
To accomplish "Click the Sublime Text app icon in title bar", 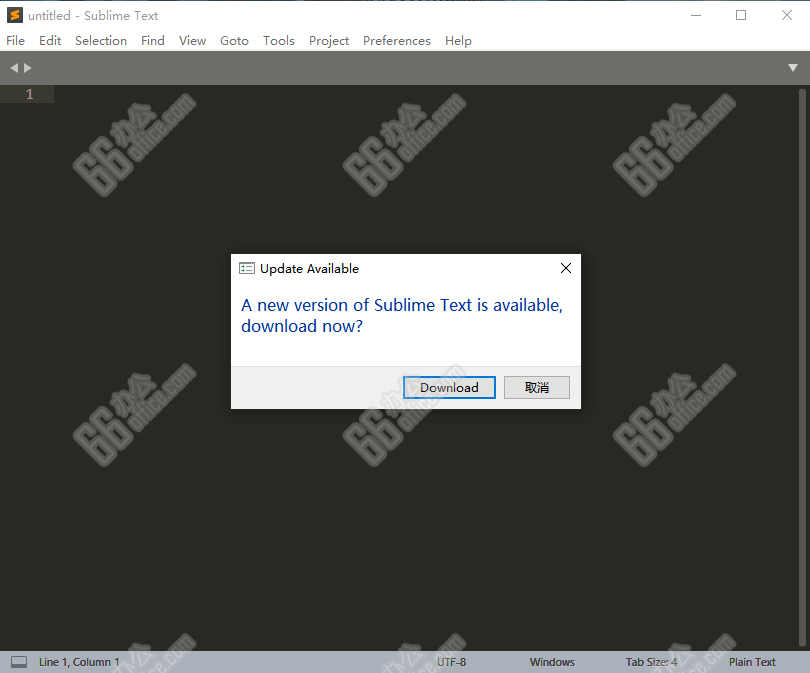I will (x=15, y=15).
